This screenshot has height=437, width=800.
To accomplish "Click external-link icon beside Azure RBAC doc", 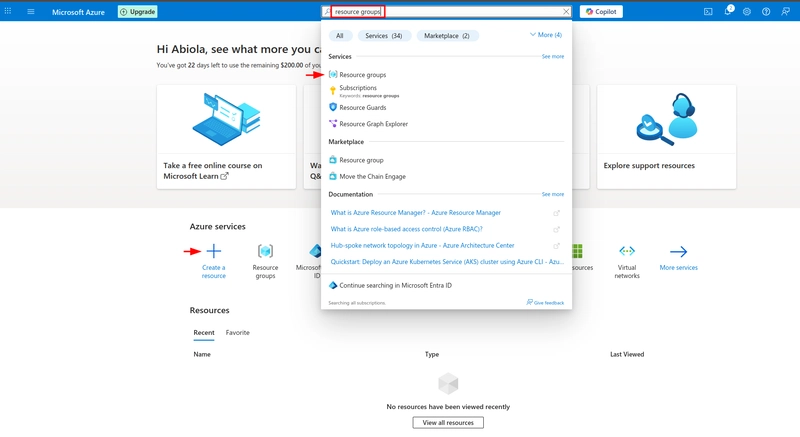I will (557, 229).
